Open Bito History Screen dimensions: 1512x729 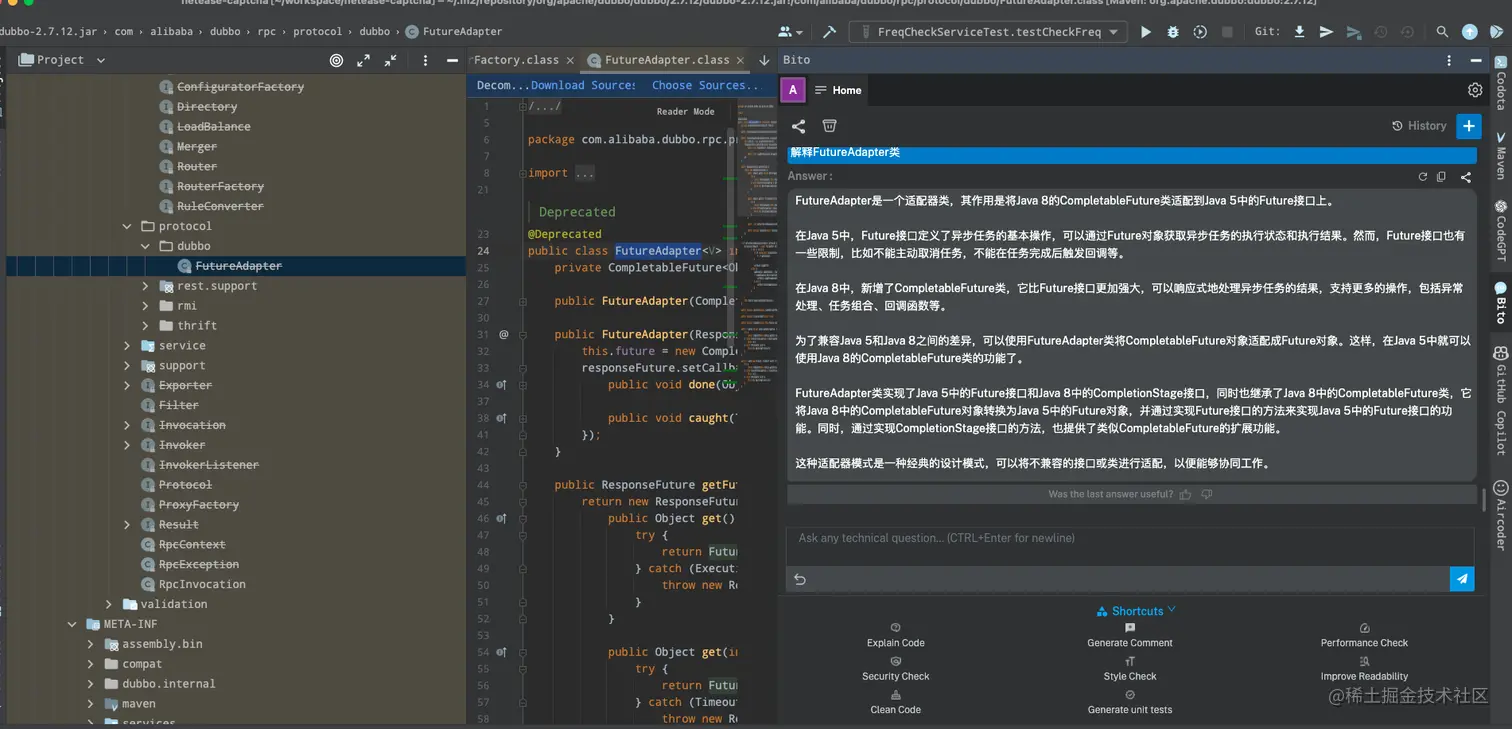point(1419,126)
